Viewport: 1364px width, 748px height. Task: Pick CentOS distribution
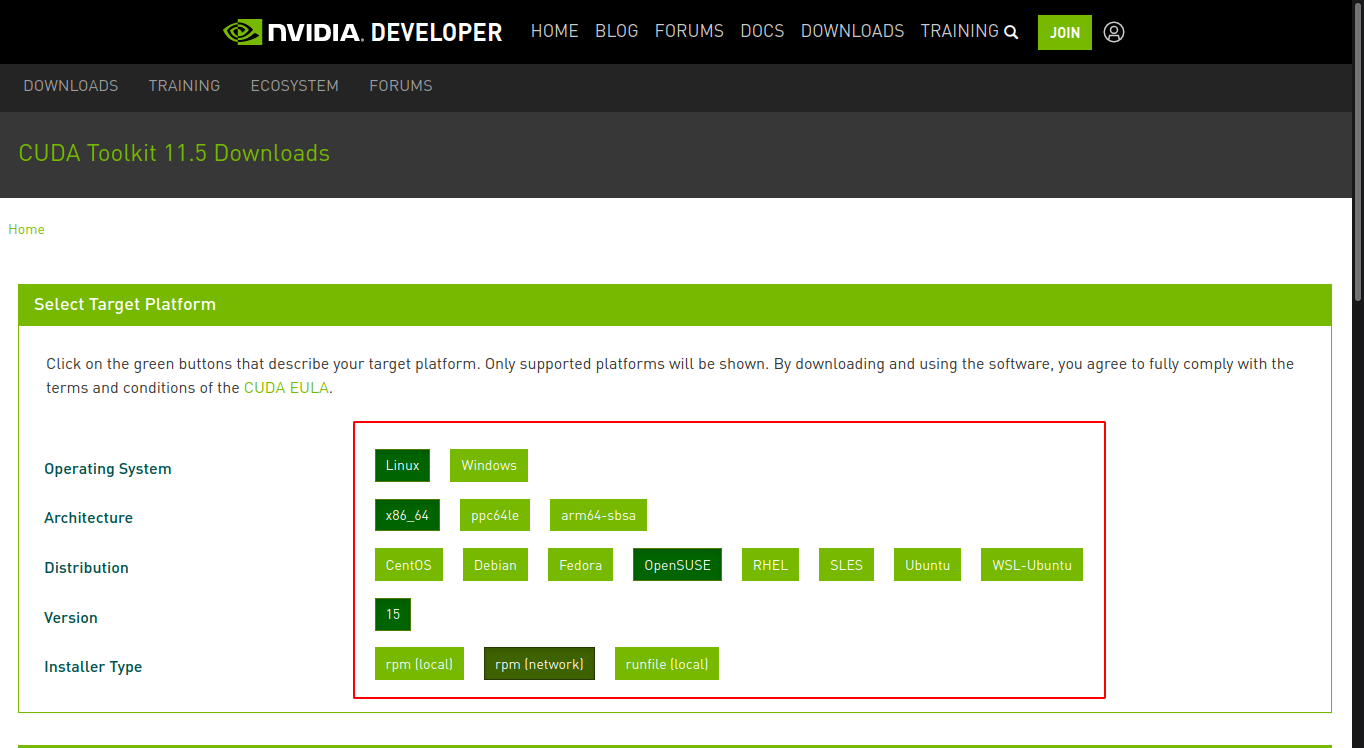[409, 565]
